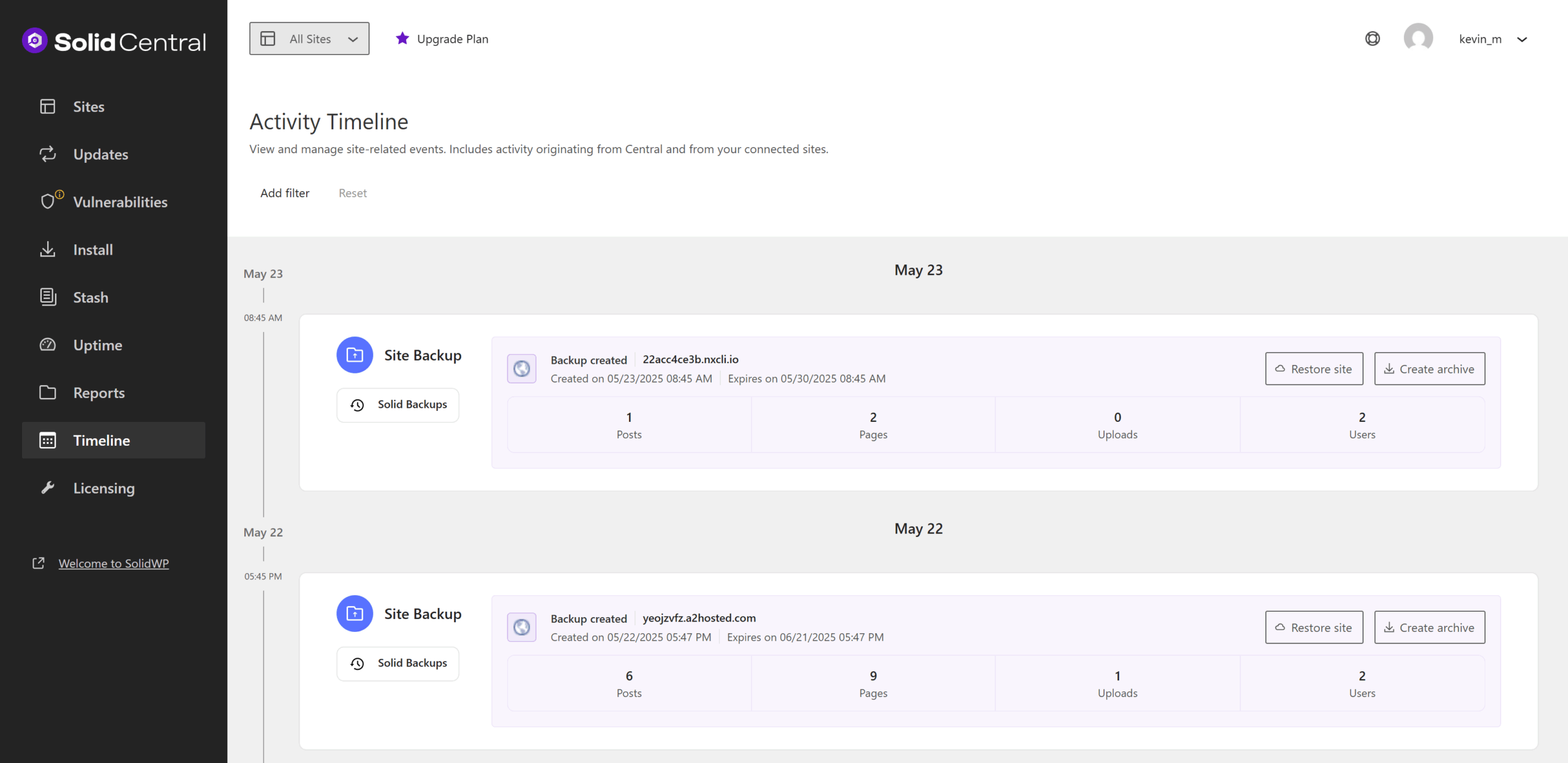Open the Welcome to SolidWP link
Image resolution: width=1568 pixels, height=763 pixels.
(x=113, y=563)
